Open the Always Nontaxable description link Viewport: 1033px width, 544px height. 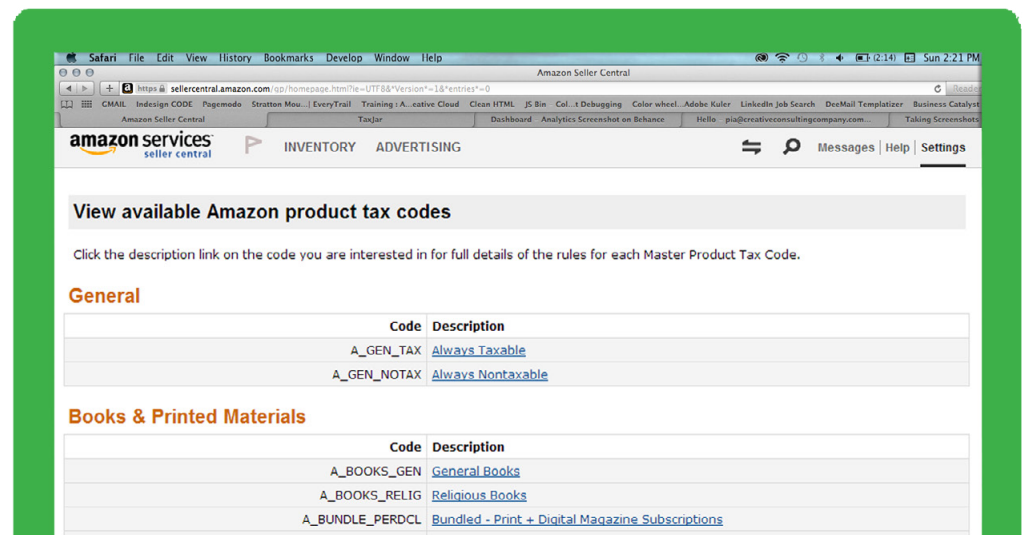pyautogui.click(x=489, y=375)
